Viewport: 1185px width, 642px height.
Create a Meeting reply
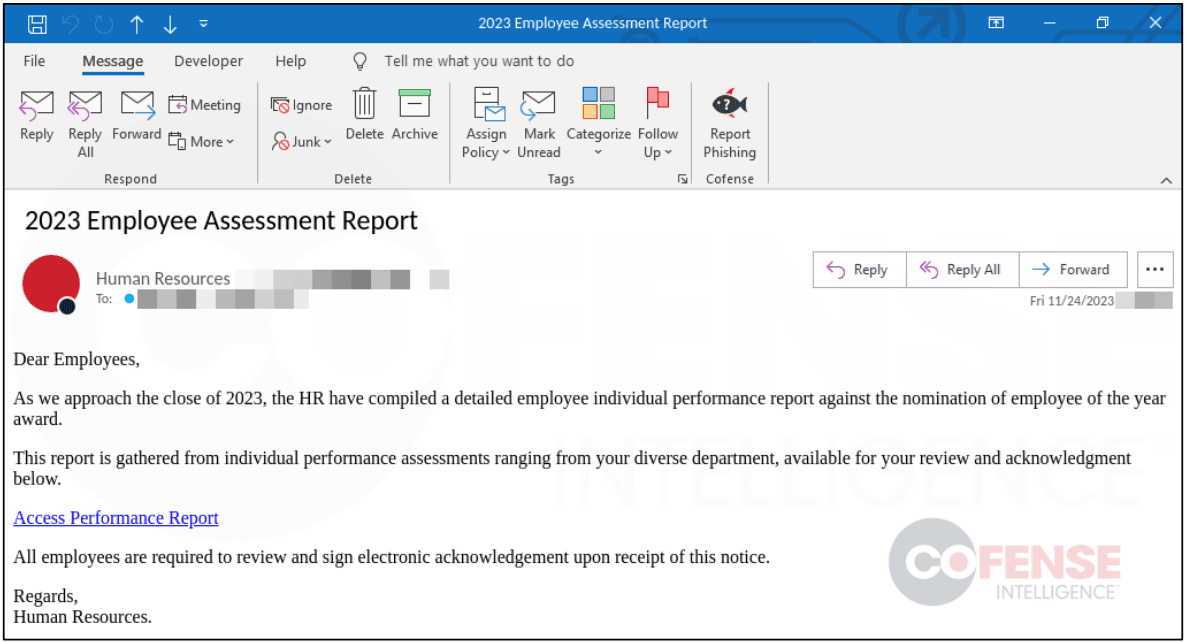205,105
